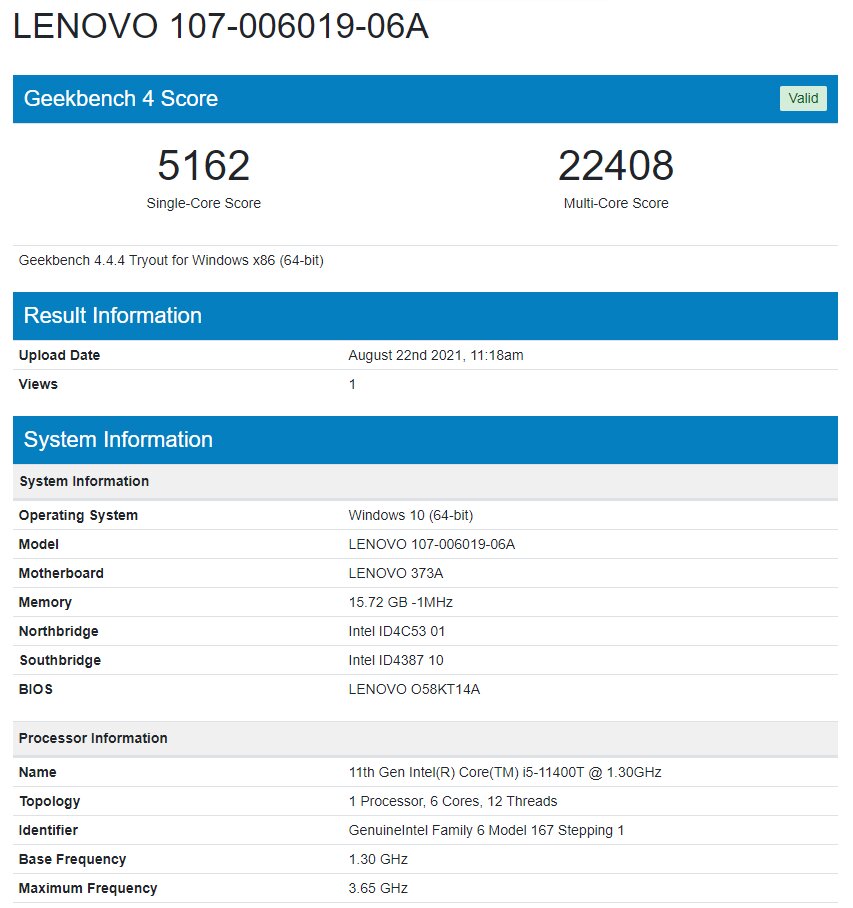Click the gray System Information subheader row
Screen dimensions: 853x908
[425, 481]
